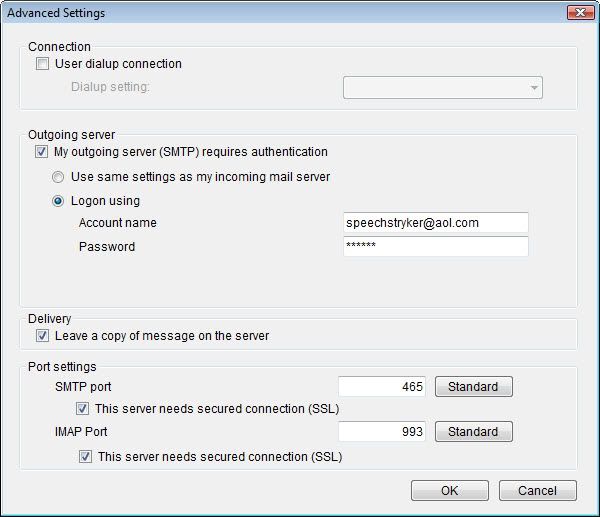
Task: Confirm settings with the OK button
Action: click(450, 491)
